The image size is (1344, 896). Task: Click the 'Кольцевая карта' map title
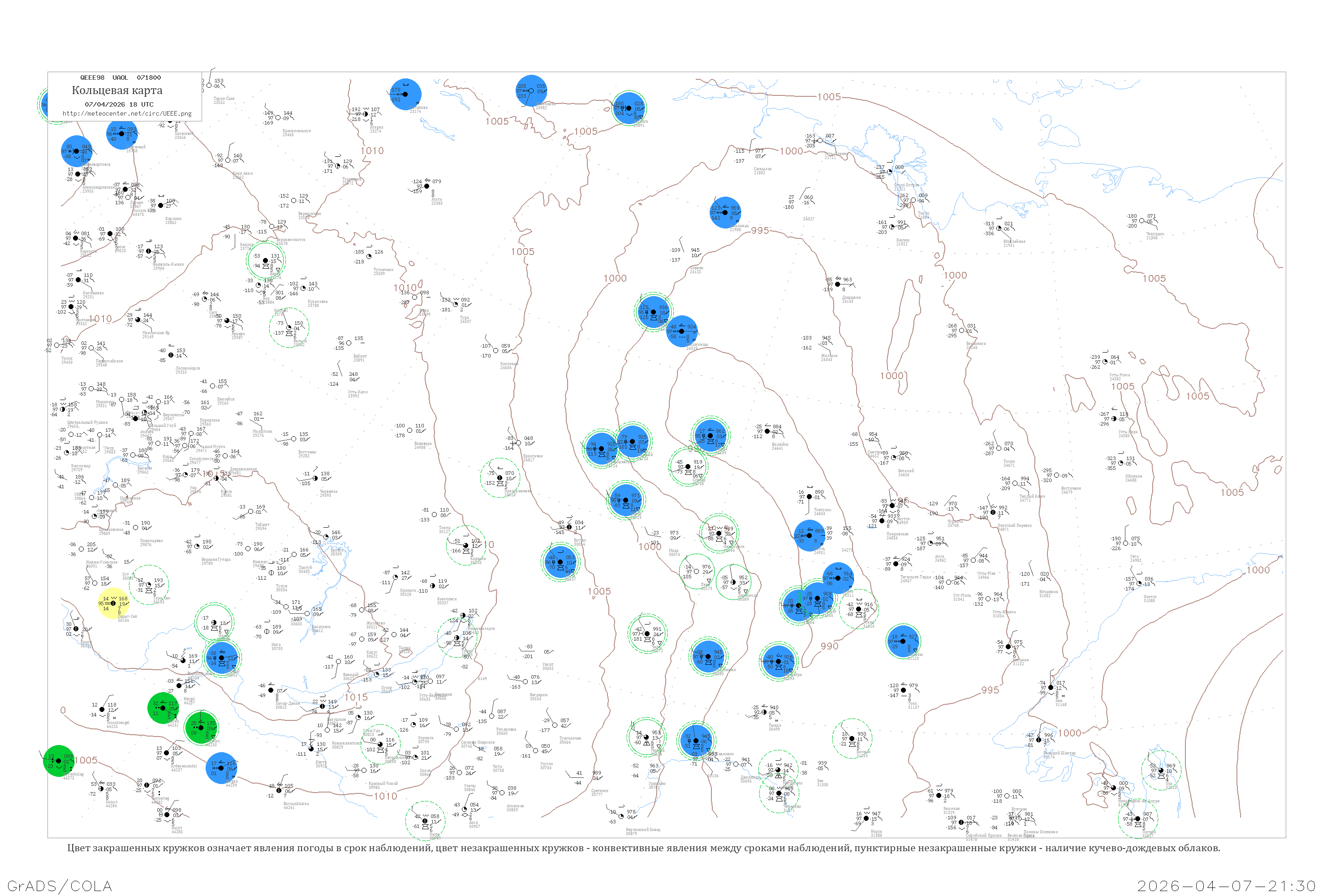(x=117, y=90)
